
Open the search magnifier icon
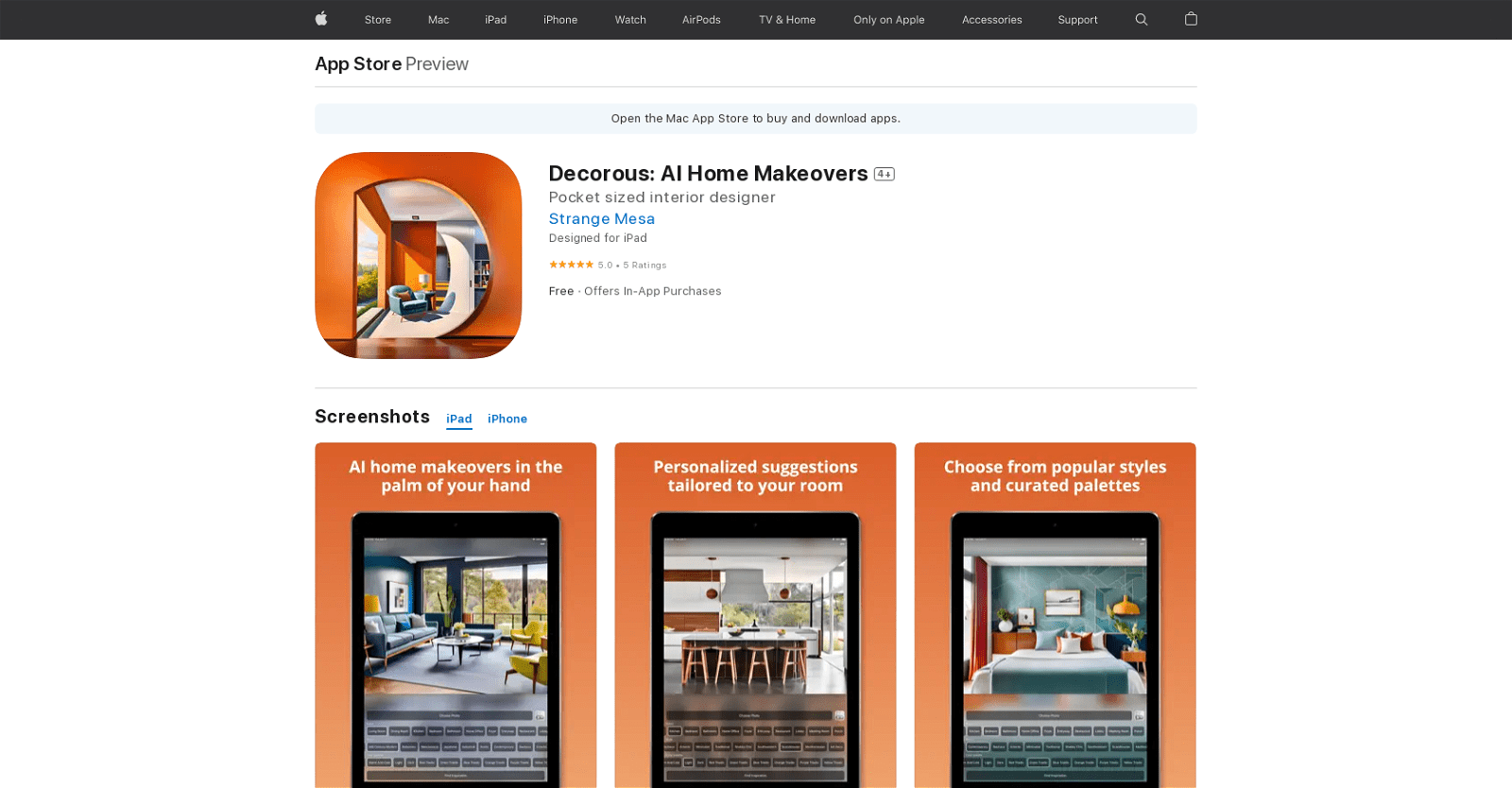click(x=1142, y=19)
